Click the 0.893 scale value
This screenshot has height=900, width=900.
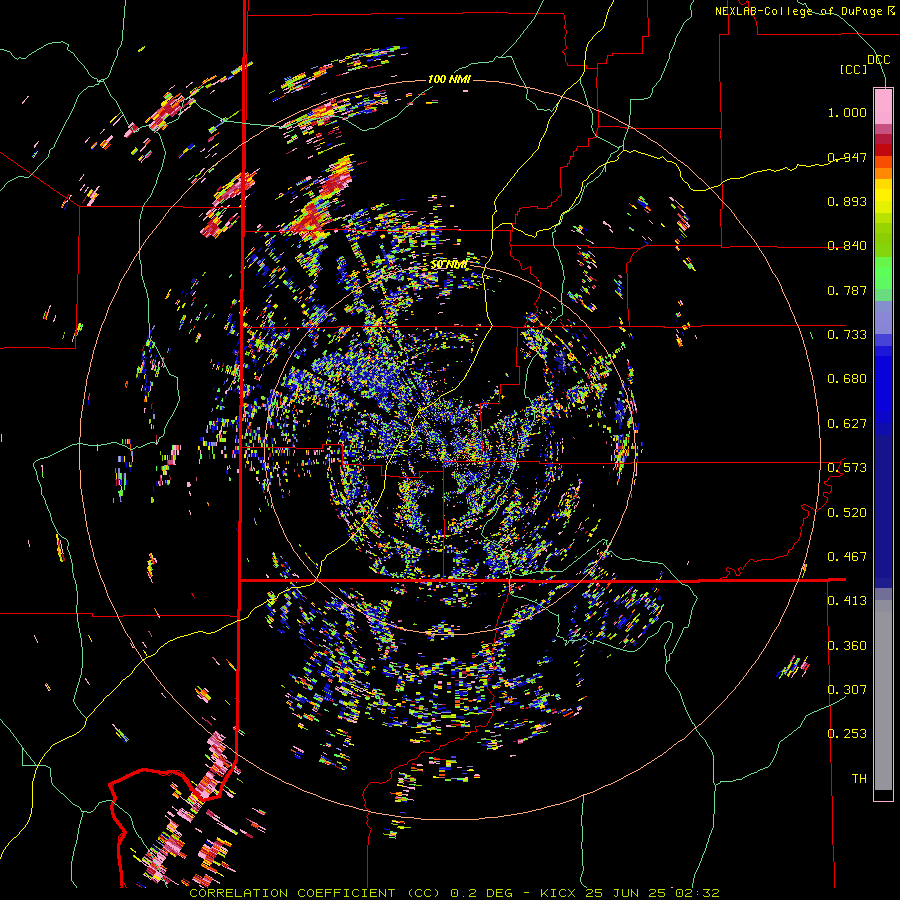[x=847, y=201]
